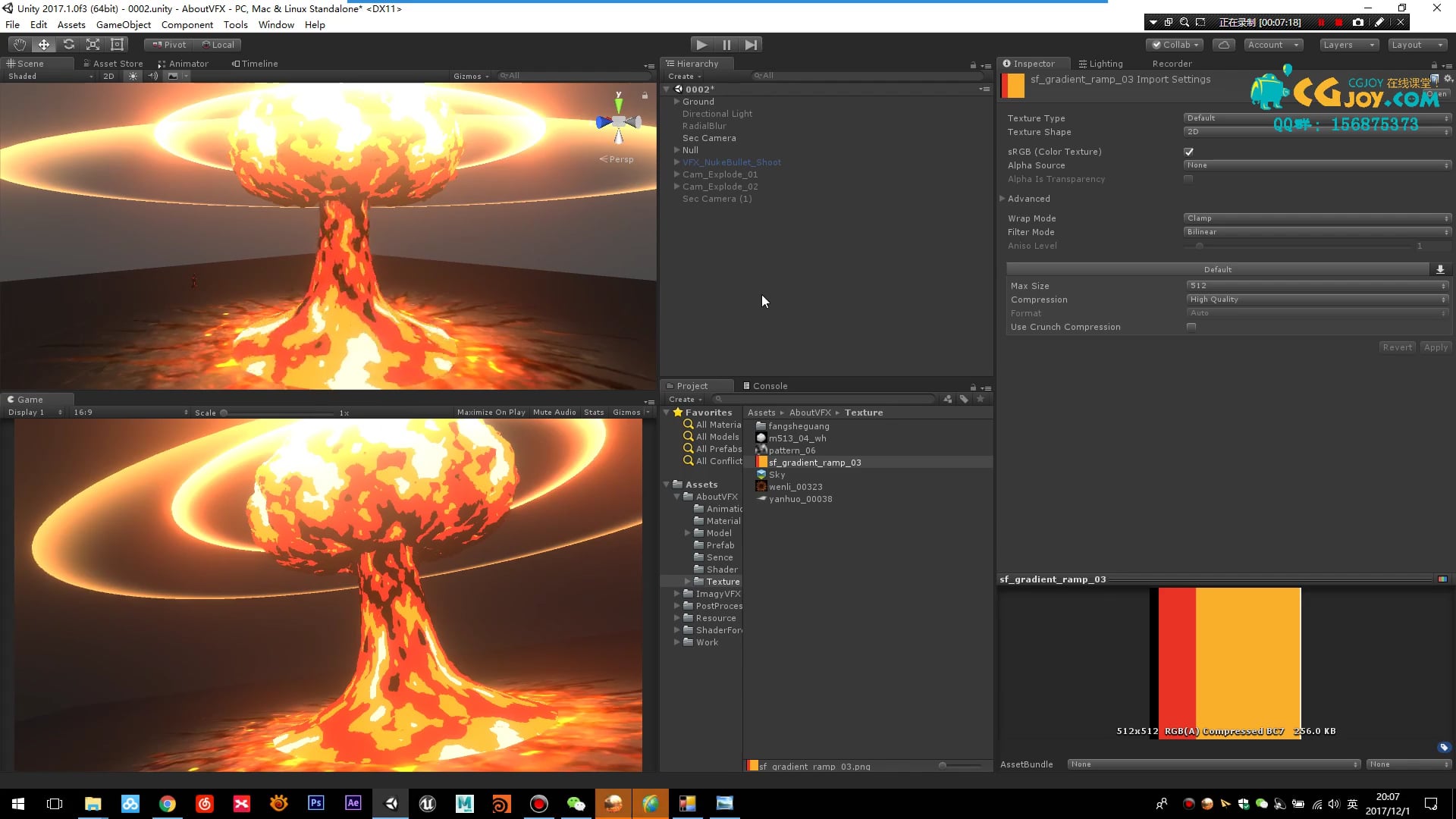Image resolution: width=1456 pixels, height=819 pixels.
Task: Select the Rotate tool
Action: pos(68,44)
